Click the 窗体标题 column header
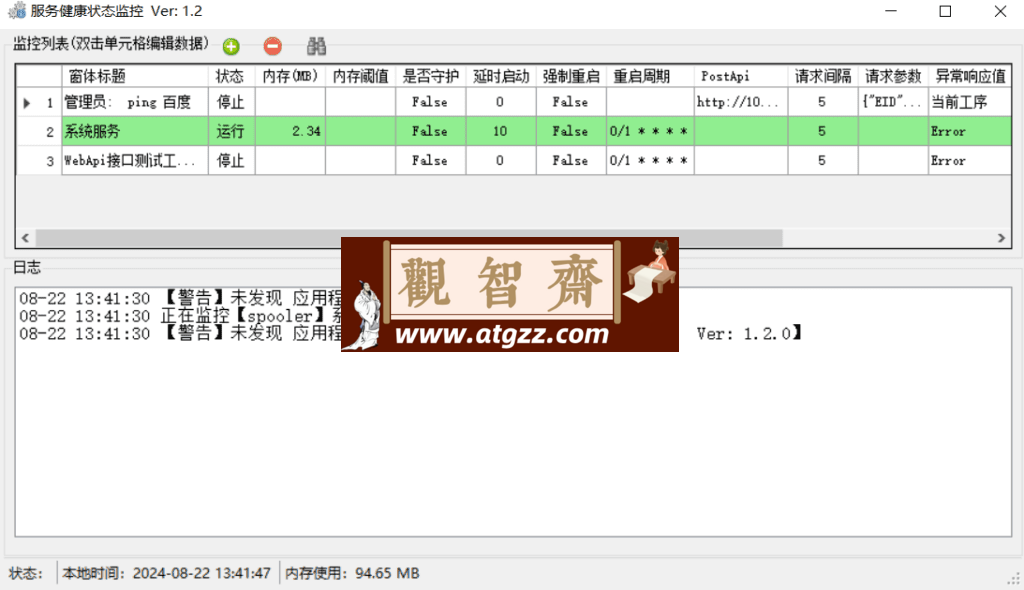The image size is (1024, 590). (135, 76)
